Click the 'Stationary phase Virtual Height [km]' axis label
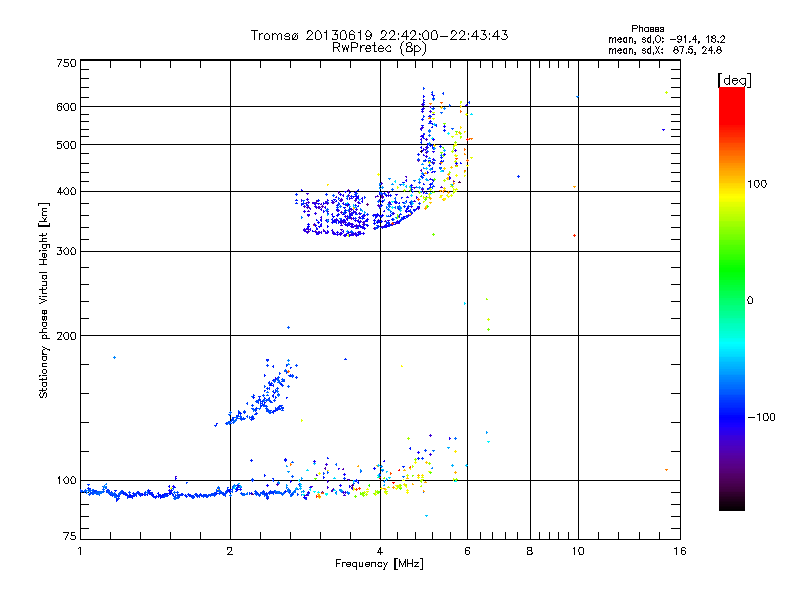Image resolution: width=800 pixels, height=600 pixels. click(x=44, y=300)
